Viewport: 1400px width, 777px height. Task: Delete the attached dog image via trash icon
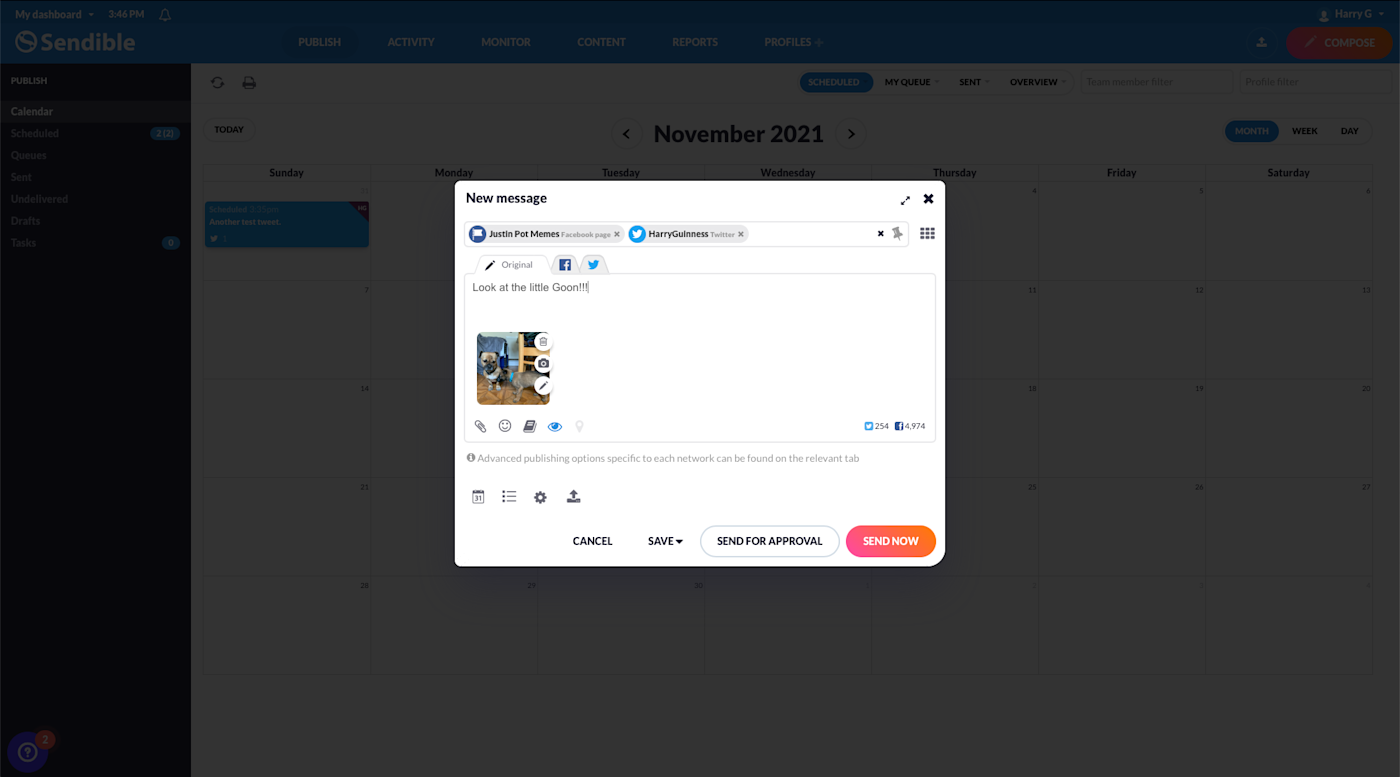[543, 342]
